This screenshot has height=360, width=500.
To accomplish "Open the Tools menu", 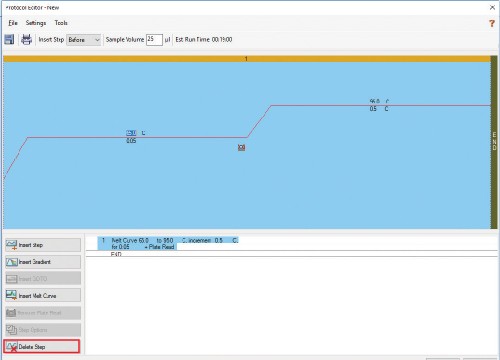I will tap(61, 23).
